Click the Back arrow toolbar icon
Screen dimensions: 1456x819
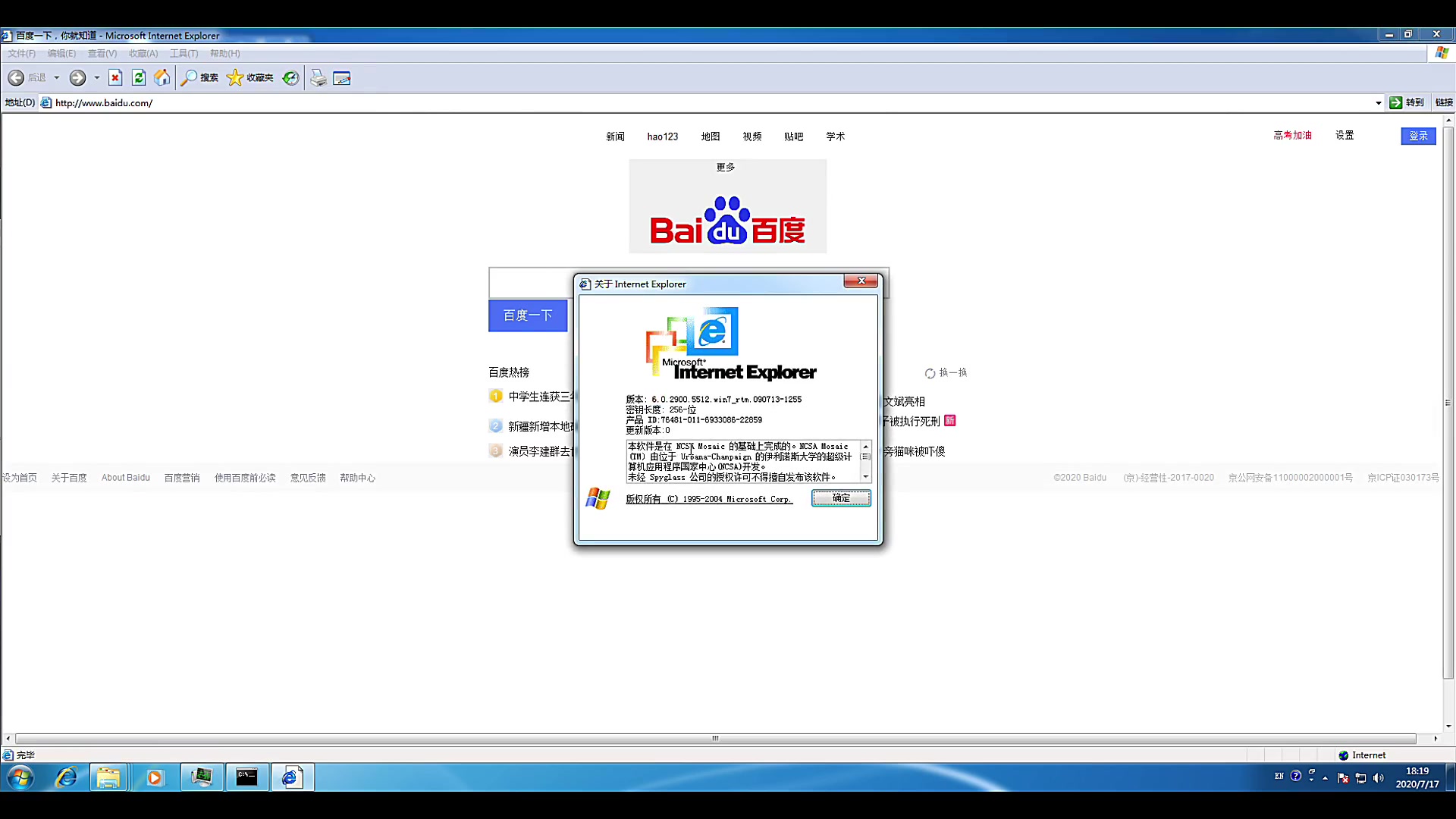(x=16, y=77)
